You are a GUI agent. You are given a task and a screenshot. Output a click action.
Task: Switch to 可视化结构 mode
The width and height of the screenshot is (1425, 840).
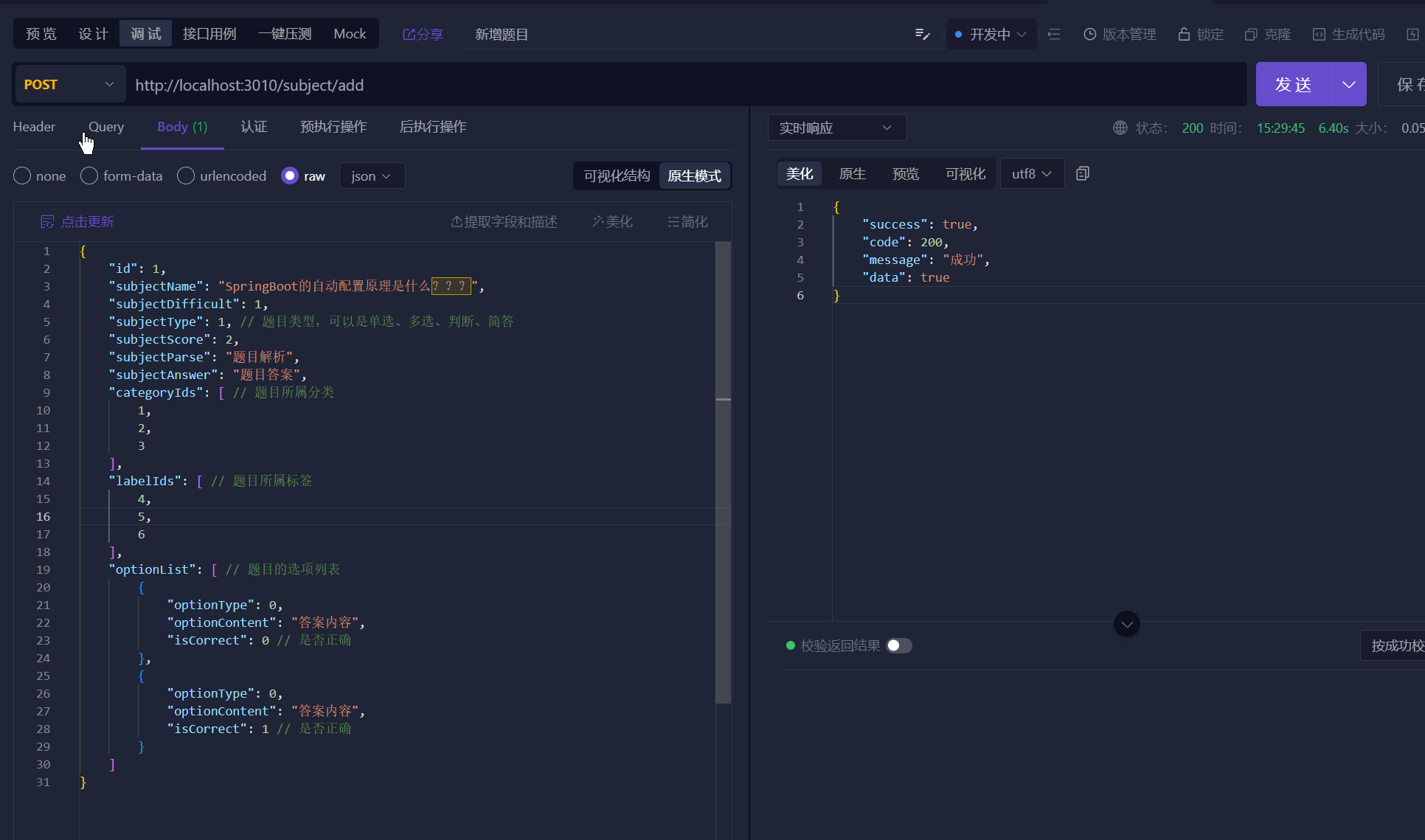tap(617, 176)
